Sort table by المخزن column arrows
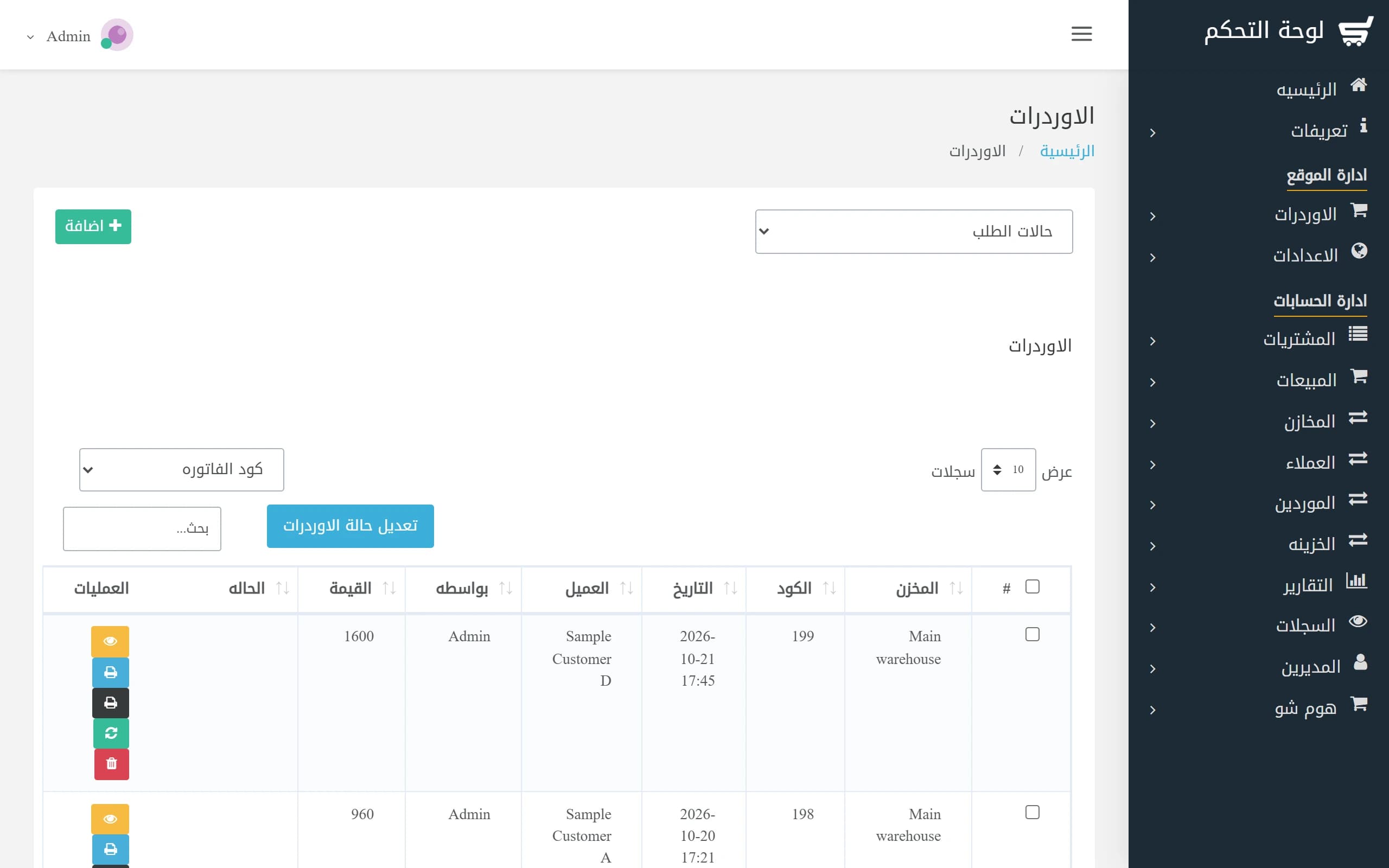The image size is (1389, 868). click(x=956, y=589)
